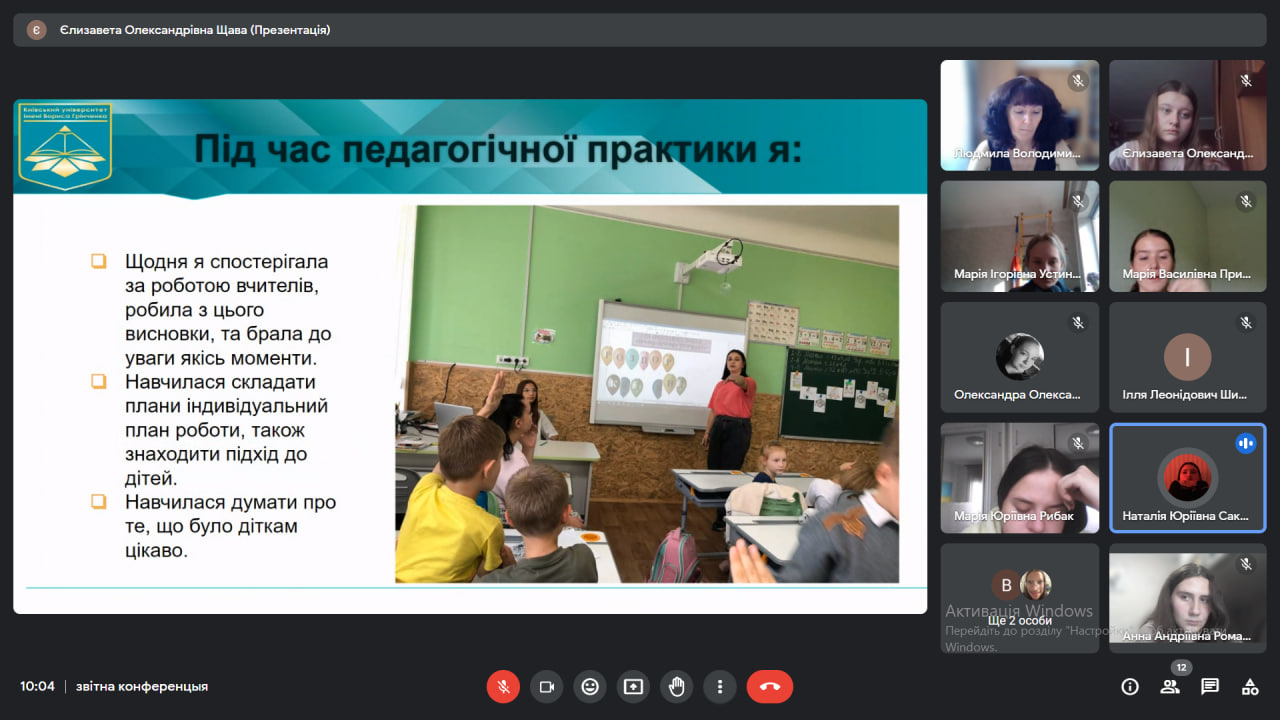The height and width of the screenshot is (720, 1280).
Task: Leave the call with the red hang-up button
Action: coord(769,687)
